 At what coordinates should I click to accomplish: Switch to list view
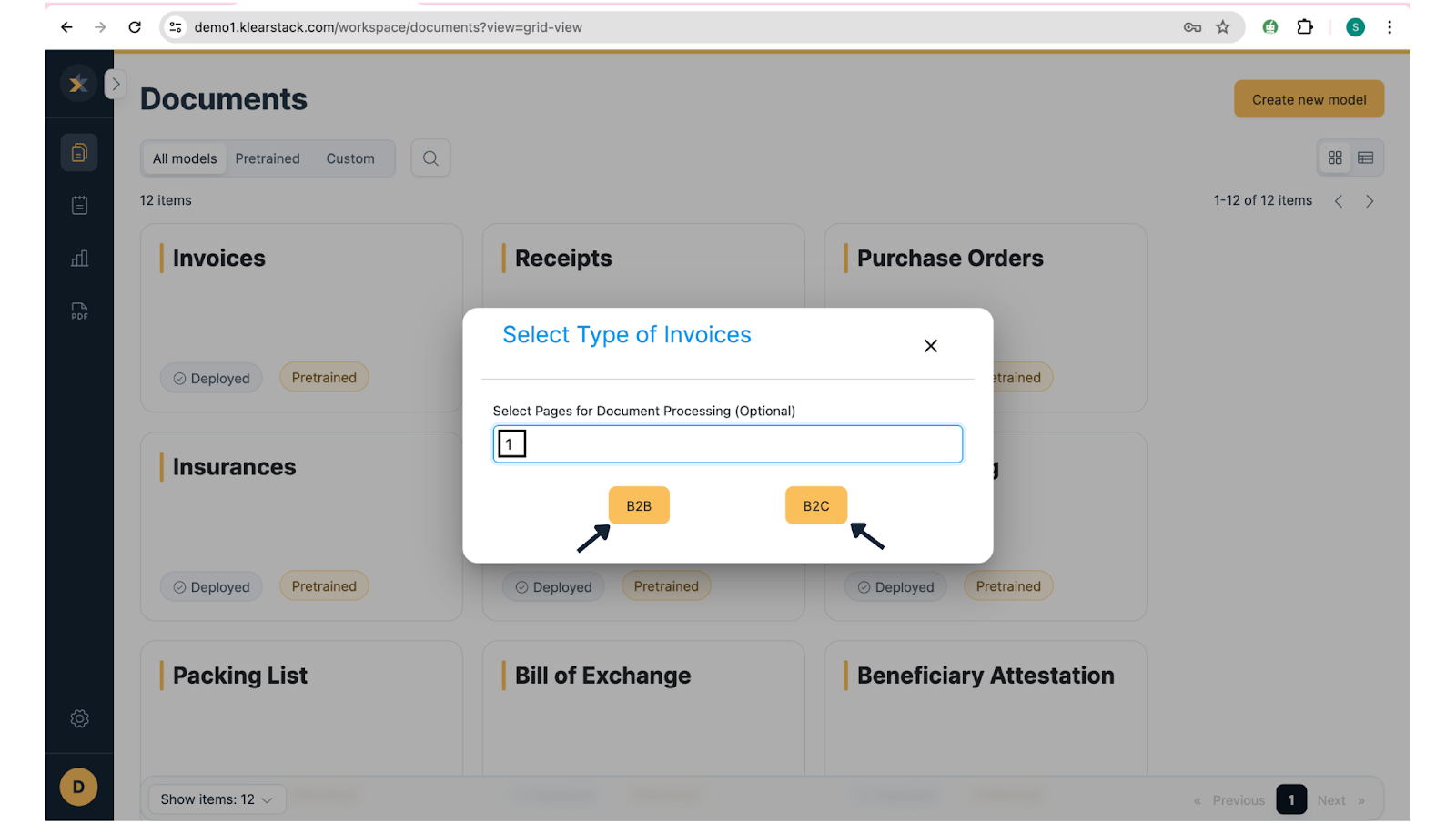pyautogui.click(x=1366, y=158)
